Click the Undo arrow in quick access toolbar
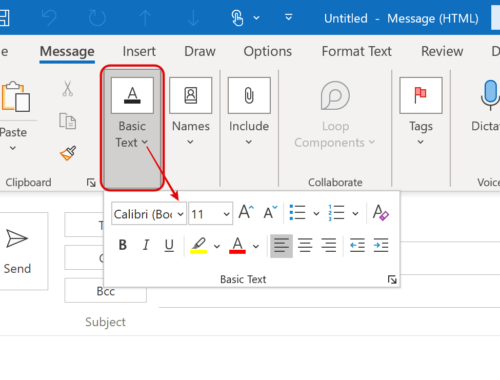 click(x=49, y=18)
